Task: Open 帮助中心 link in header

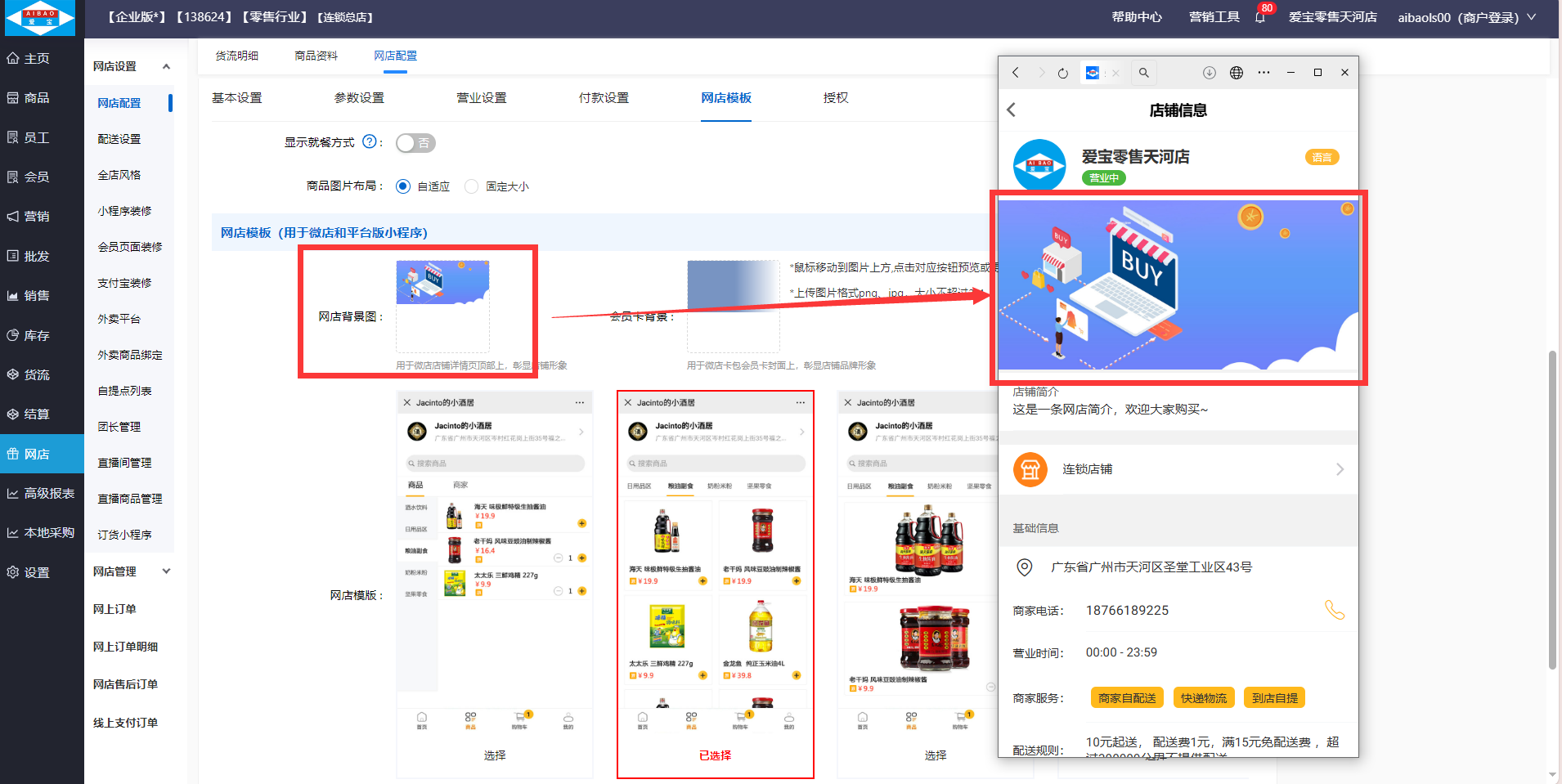Action: click(1136, 17)
